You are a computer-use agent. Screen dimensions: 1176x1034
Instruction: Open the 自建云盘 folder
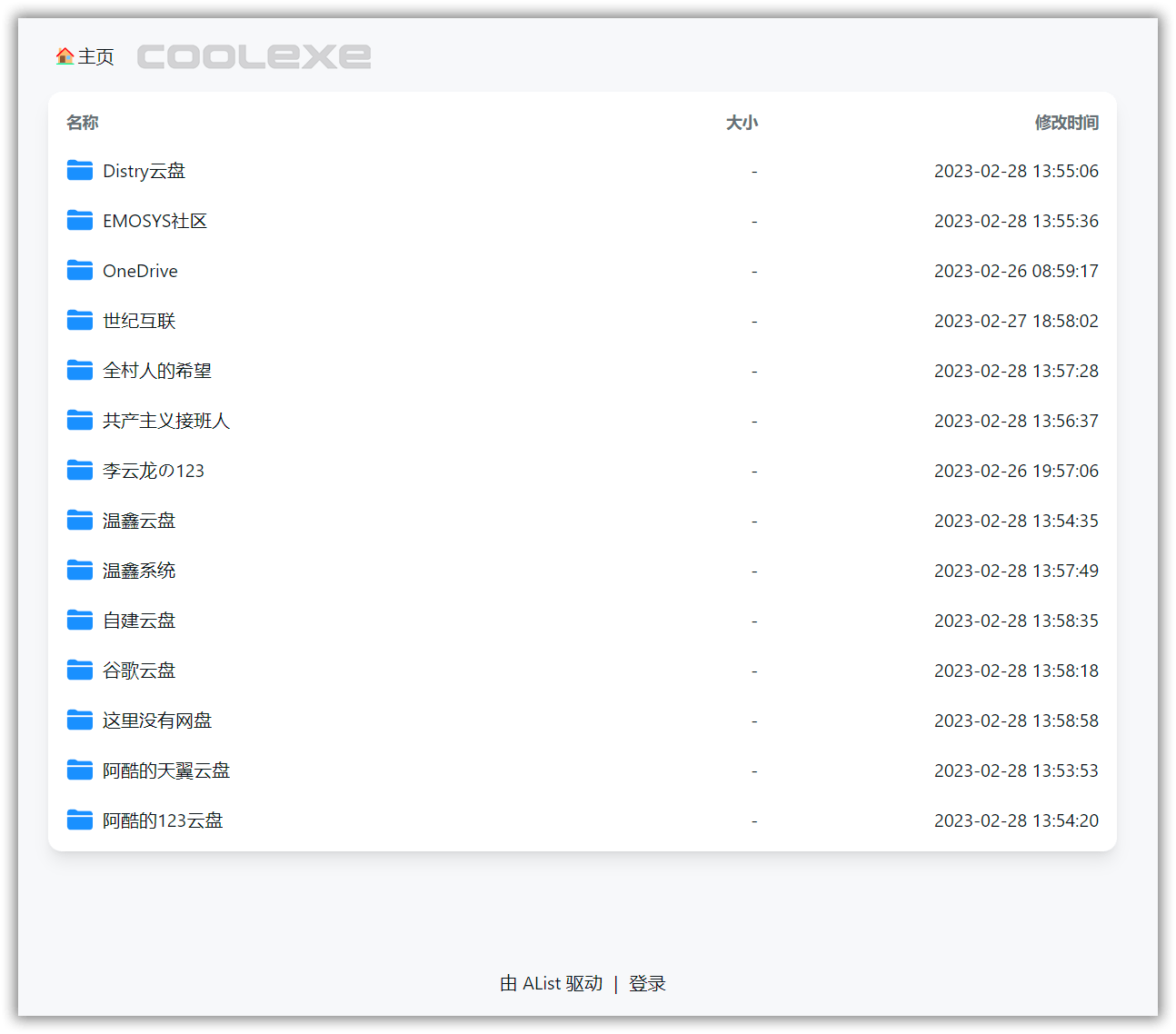coord(140,620)
